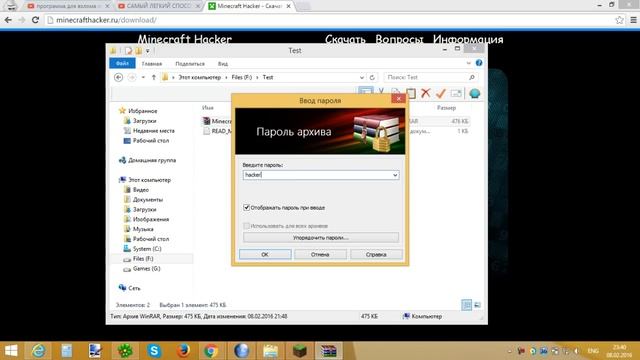Click the blue shell icon at toolbar's right end
This screenshot has height=360, width=640.
tap(474, 93)
